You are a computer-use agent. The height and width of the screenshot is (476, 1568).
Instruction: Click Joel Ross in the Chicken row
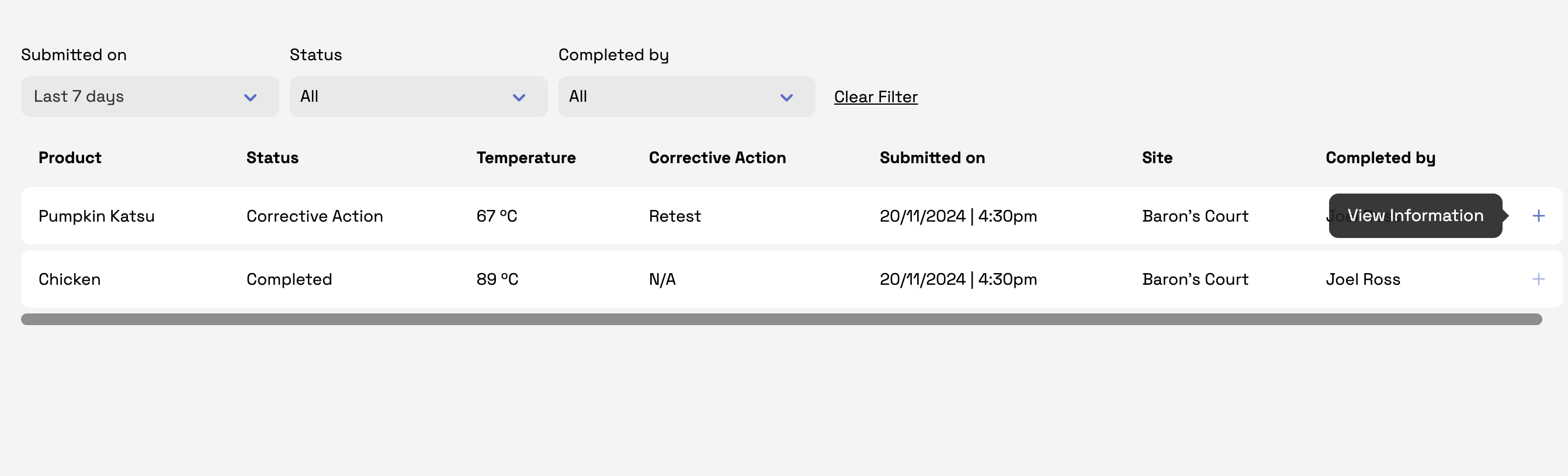[1363, 279]
